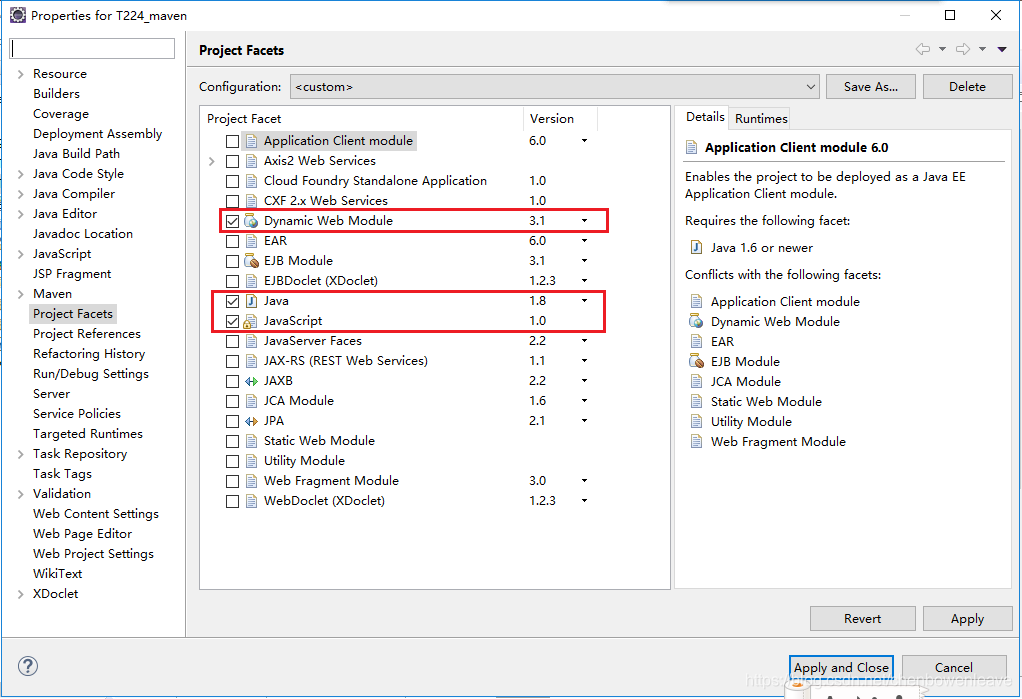The width and height of the screenshot is (1022, 699).
Task: Click the JavaServer Faces facet icon
Action: click(x=251, y=341)
